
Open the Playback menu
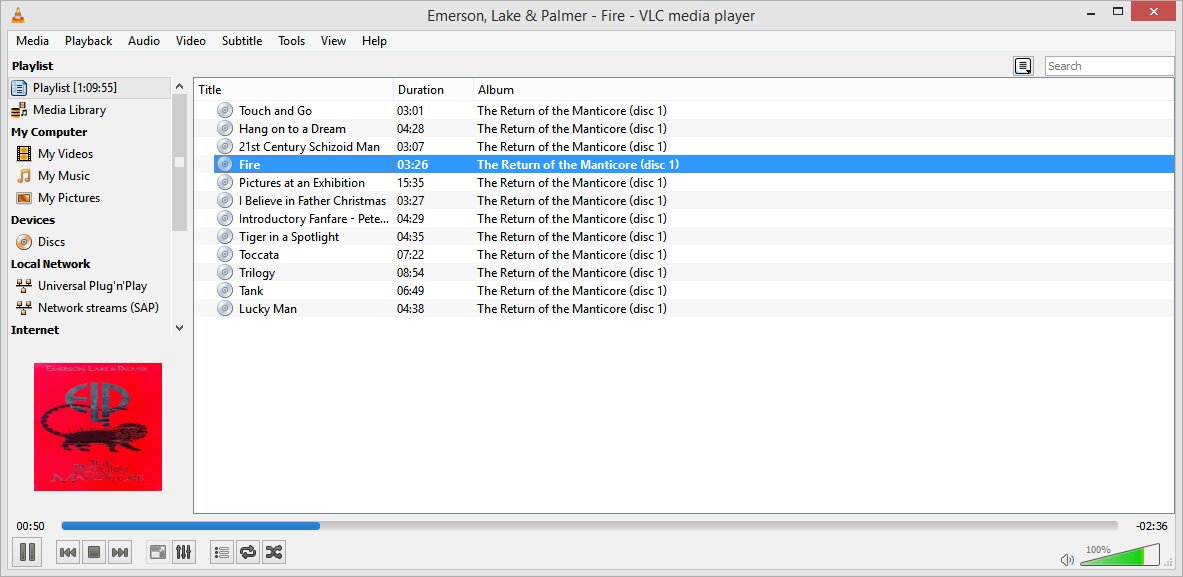click(88, 41)
